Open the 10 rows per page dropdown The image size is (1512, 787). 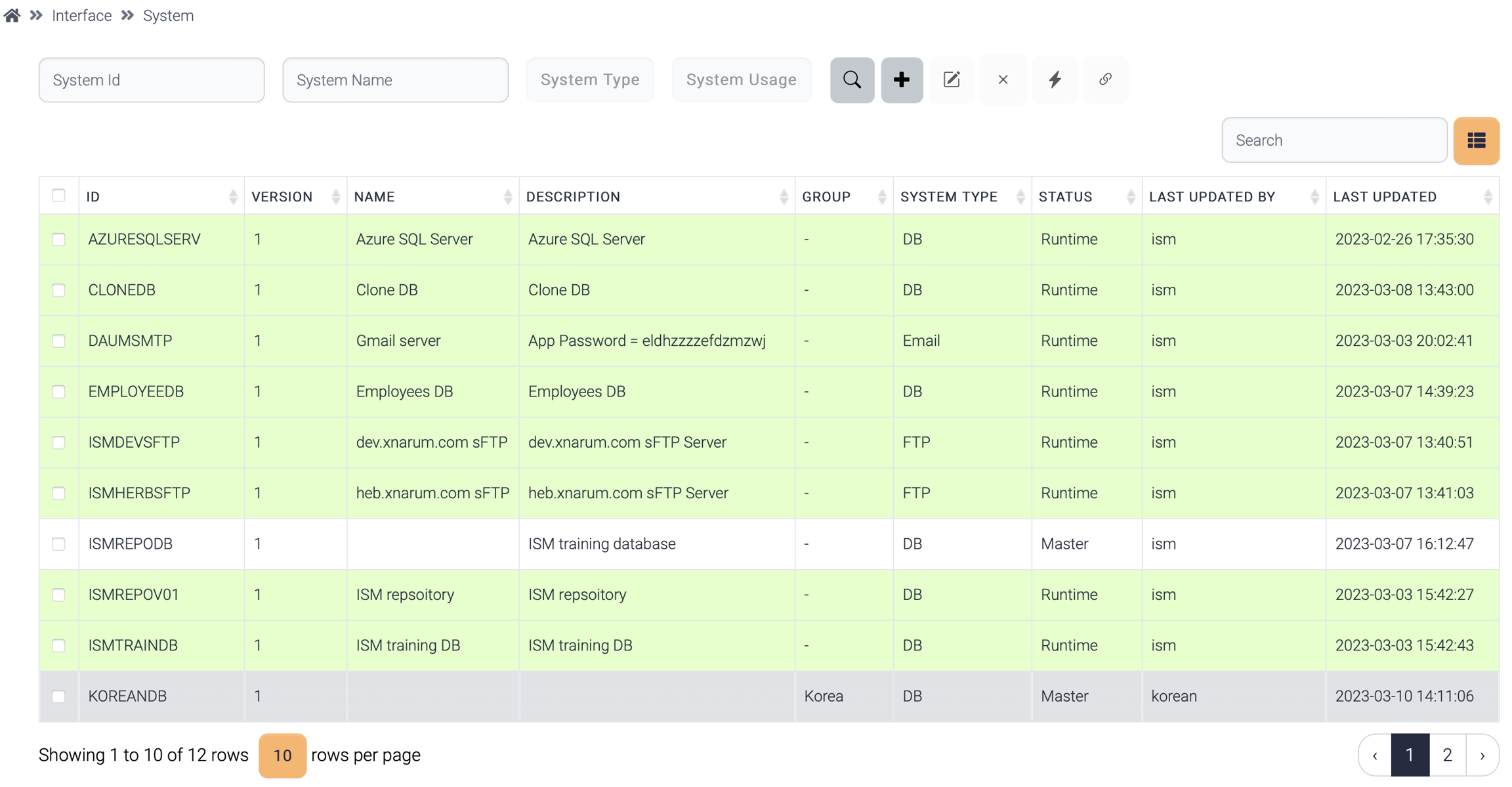point(282,755)
